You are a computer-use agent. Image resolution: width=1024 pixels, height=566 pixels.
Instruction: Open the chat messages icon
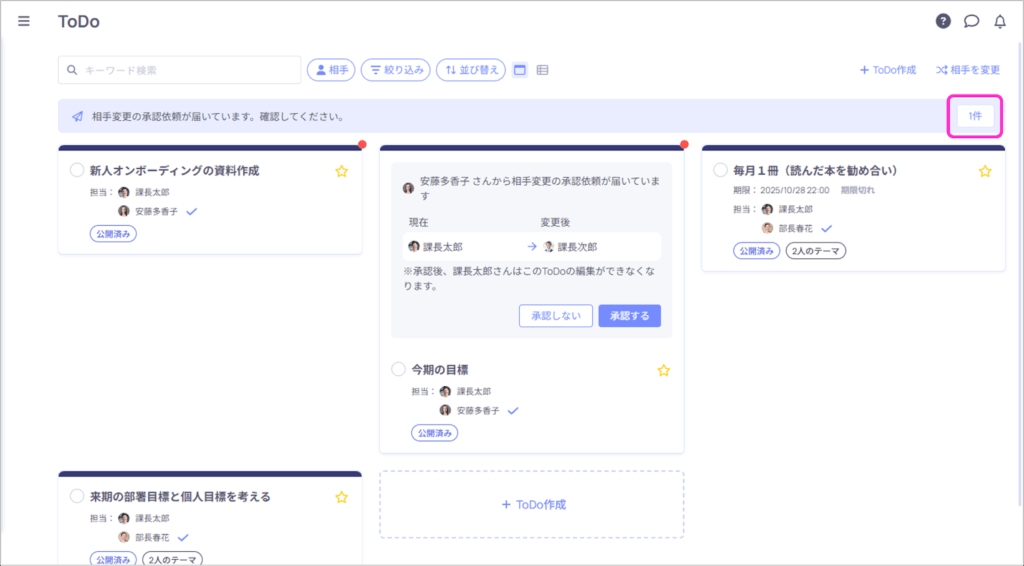(x=971, y=21)
